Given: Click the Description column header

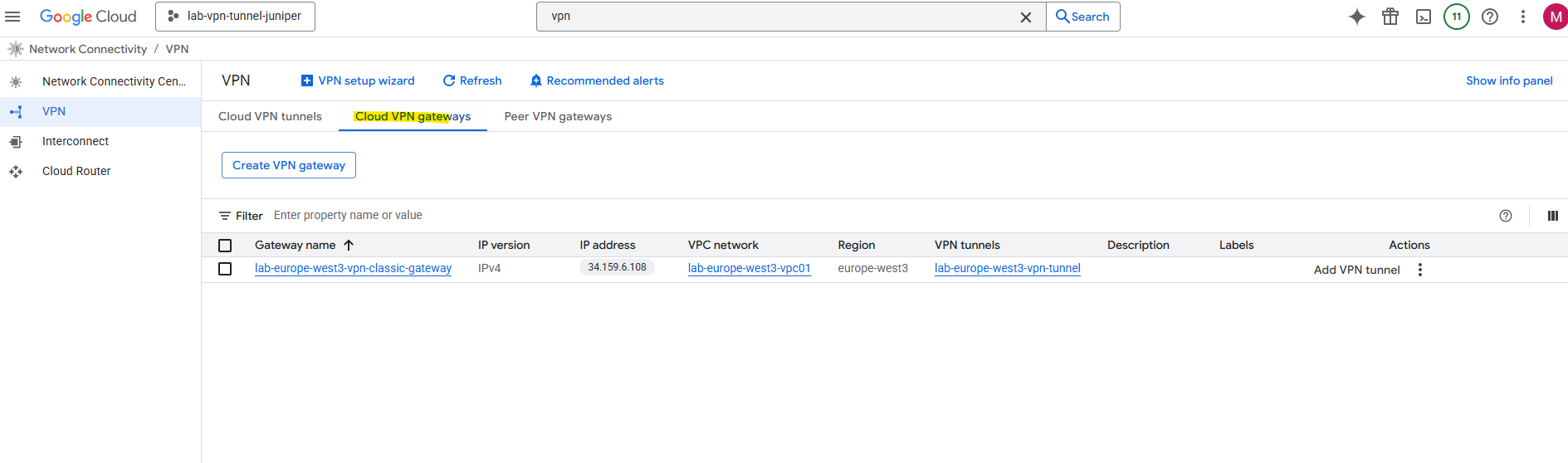Looking at the screenshot, I should pos(1138,245).
